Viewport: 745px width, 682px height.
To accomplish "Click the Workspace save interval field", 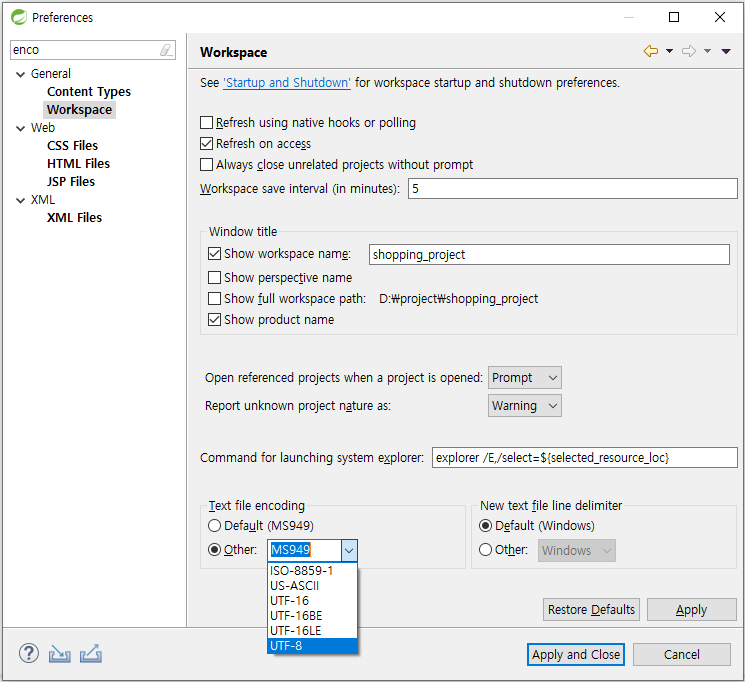I will coord(573,189).
